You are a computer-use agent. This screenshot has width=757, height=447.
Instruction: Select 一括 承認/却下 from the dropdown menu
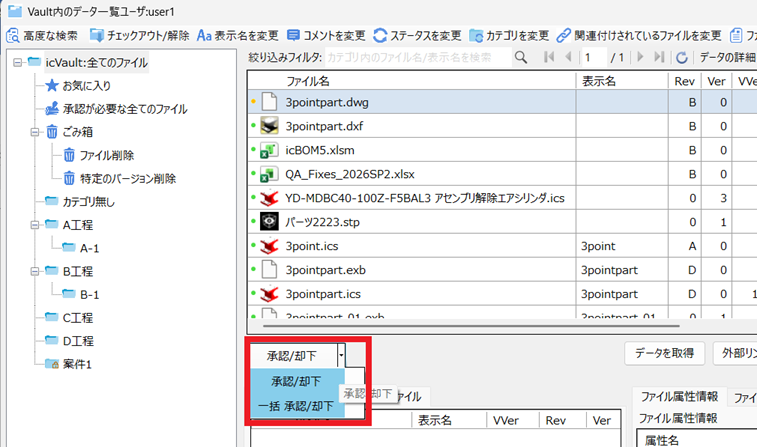pos(296,405)
